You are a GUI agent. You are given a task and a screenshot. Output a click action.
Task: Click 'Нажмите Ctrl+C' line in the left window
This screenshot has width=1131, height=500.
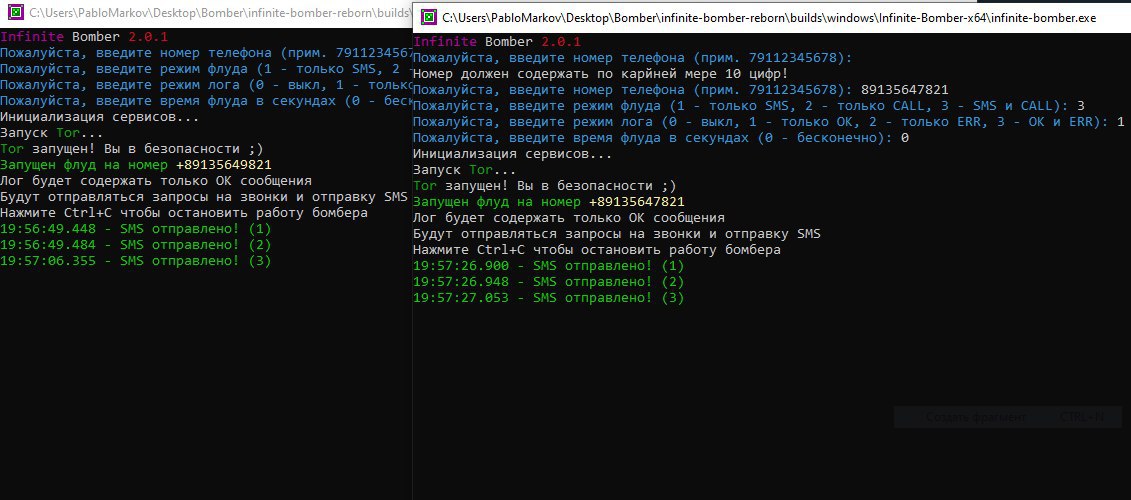pyautogui.click(x=184, y=213)
